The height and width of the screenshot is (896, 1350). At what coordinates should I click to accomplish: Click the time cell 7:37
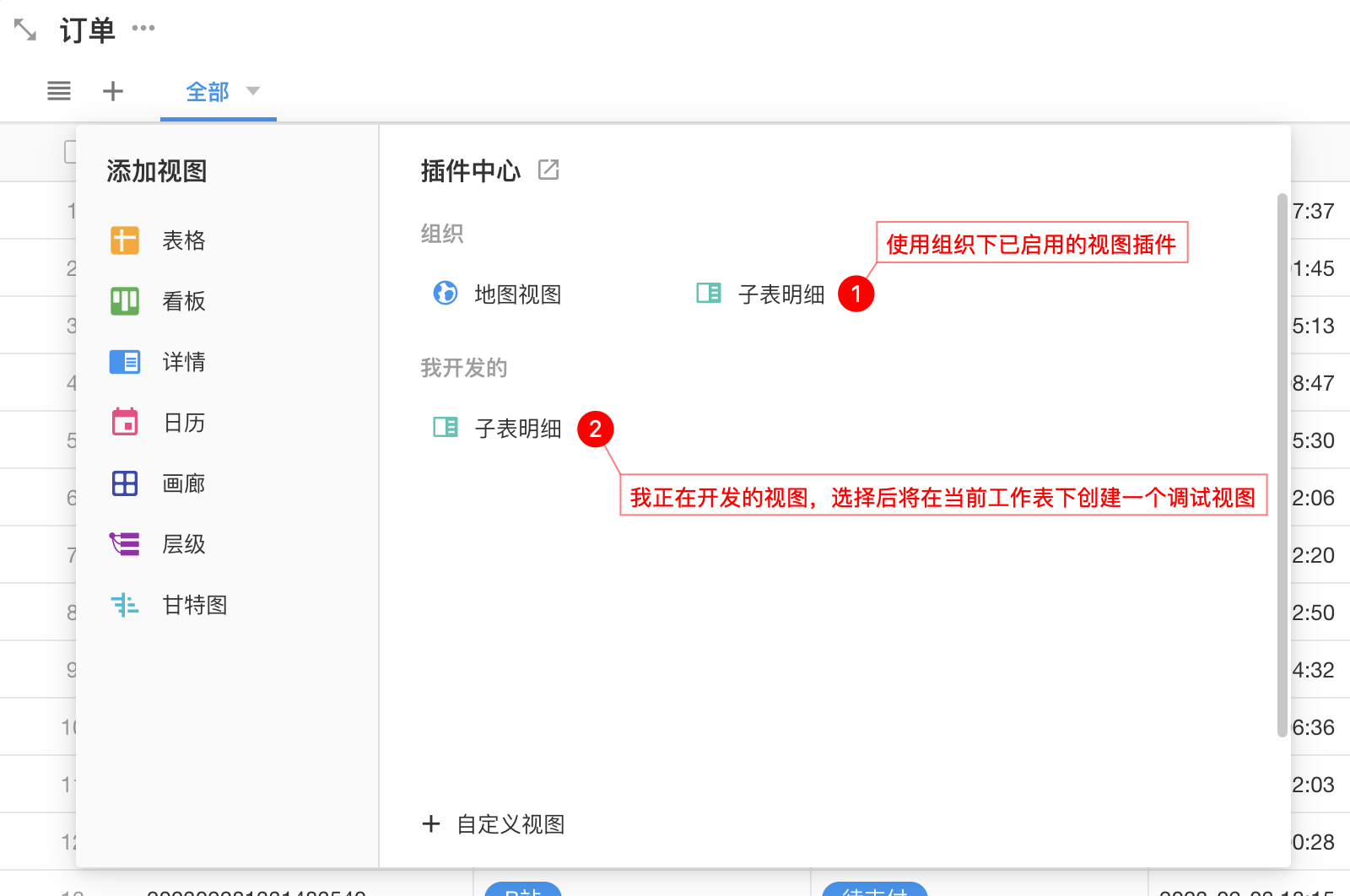coord(1314,211)
